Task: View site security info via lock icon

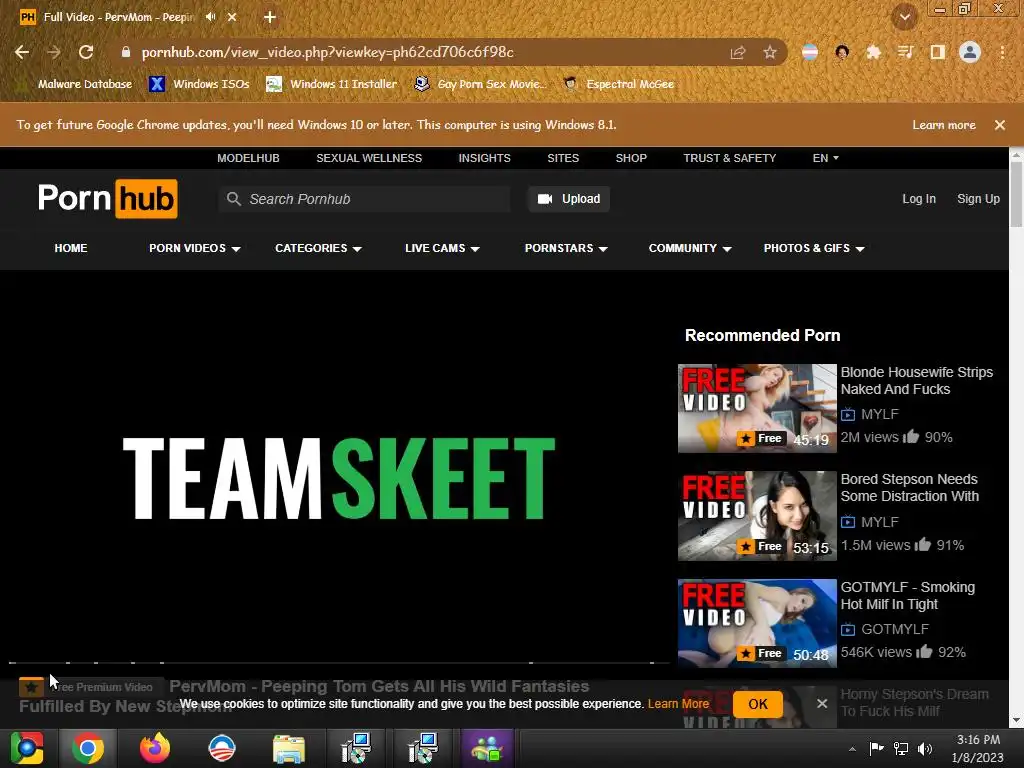Action: (125, 52)
